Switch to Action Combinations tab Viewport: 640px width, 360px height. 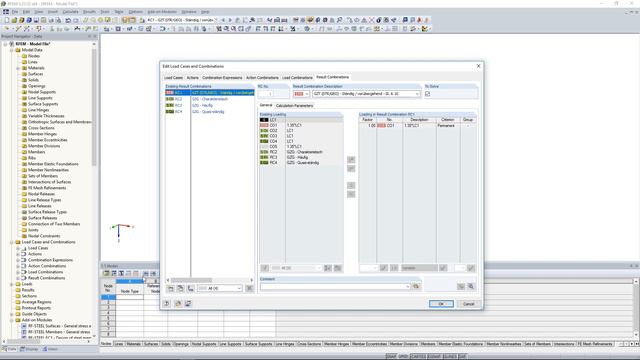[262, 78]
